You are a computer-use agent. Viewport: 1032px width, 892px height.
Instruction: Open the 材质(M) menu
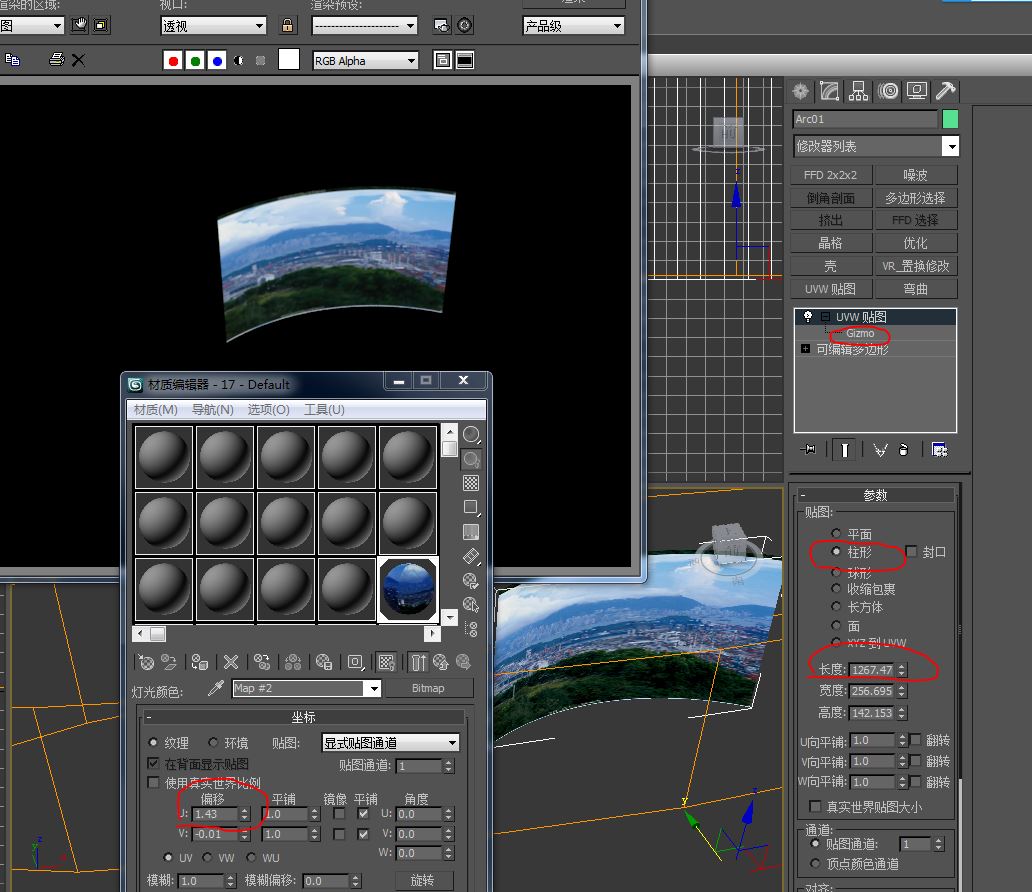pyautogui.click(x=155, y=409)
